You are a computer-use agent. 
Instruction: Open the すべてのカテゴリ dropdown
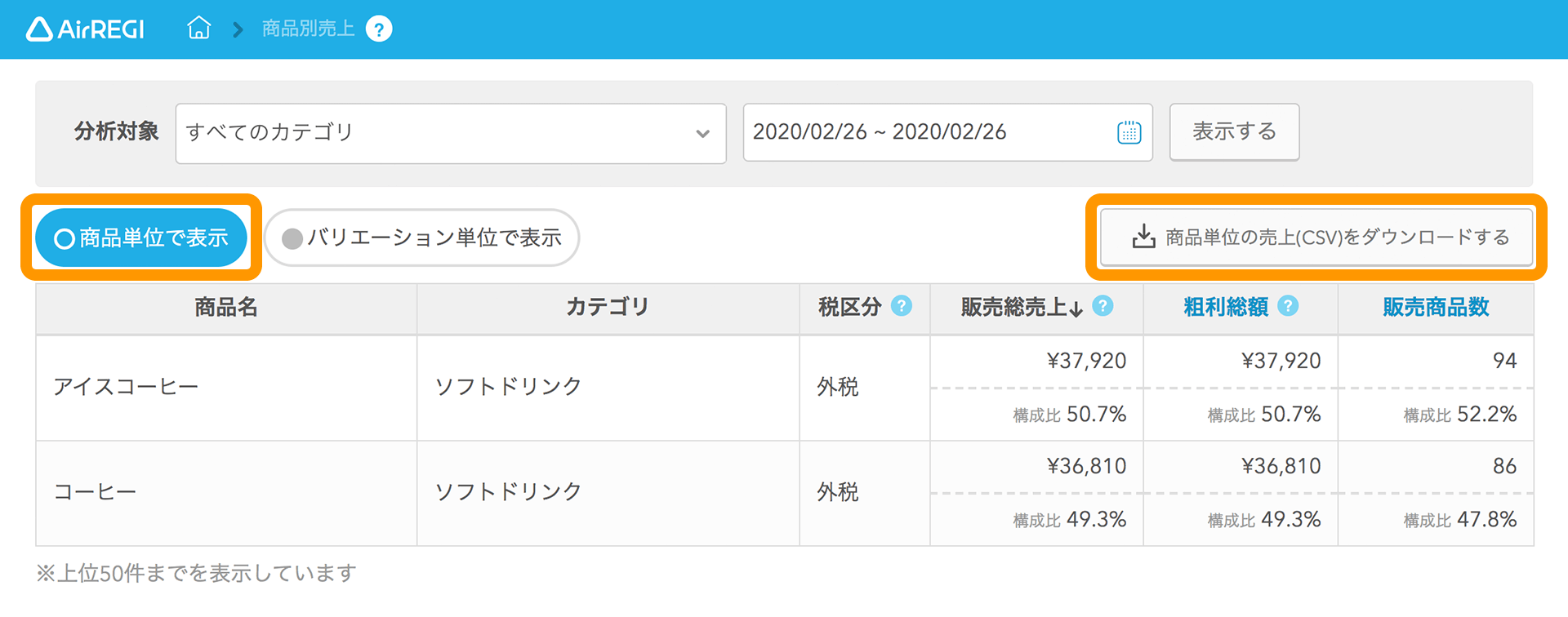point(451,133)
